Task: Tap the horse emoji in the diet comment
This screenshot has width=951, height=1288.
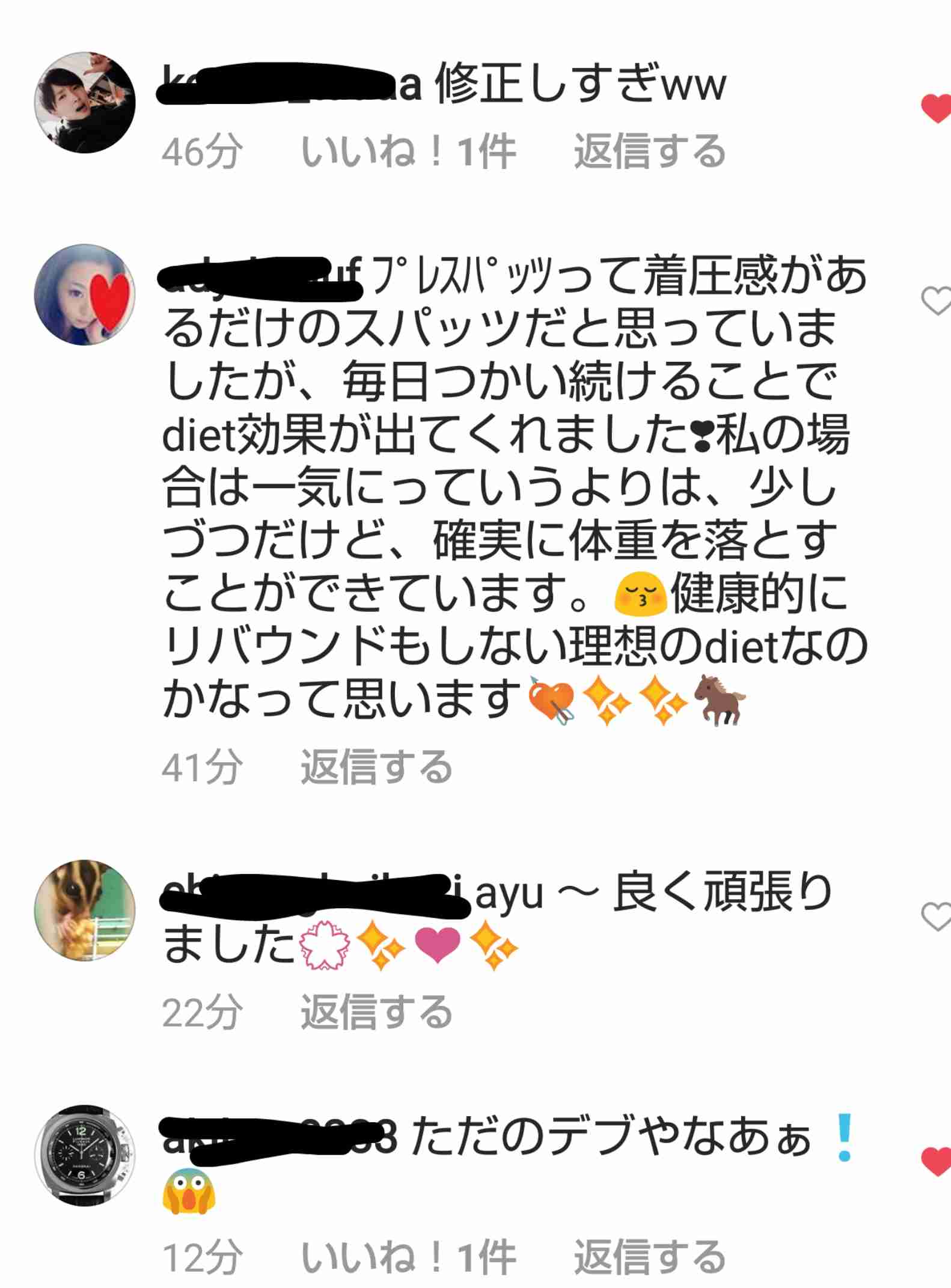Action: [720, 700]
